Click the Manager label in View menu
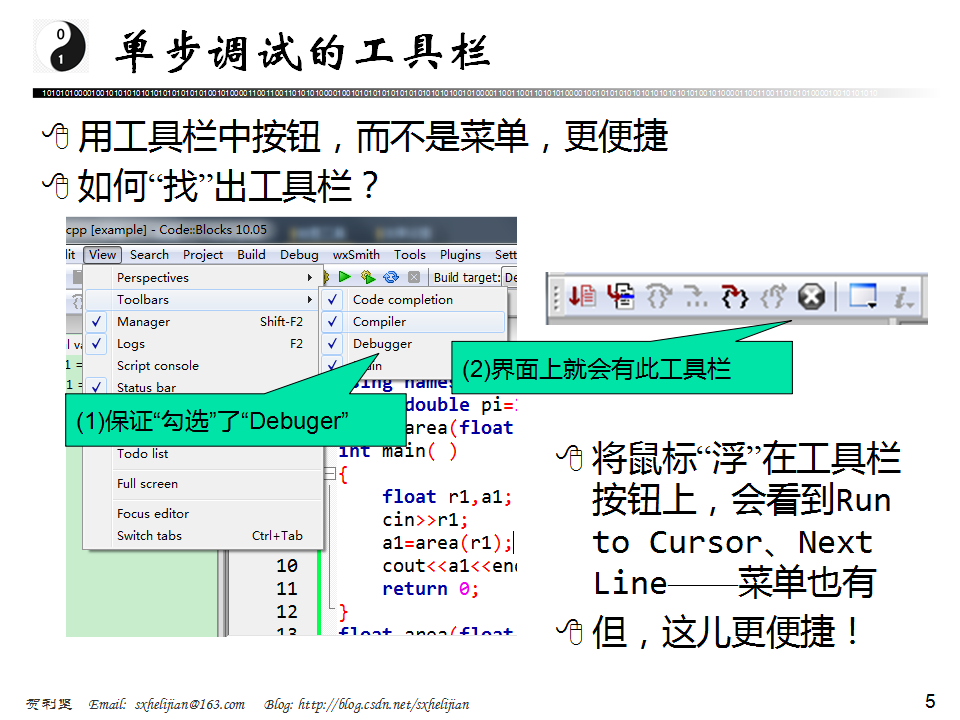The height and width of the screenshot is (720, 960). tap(143, 321)
